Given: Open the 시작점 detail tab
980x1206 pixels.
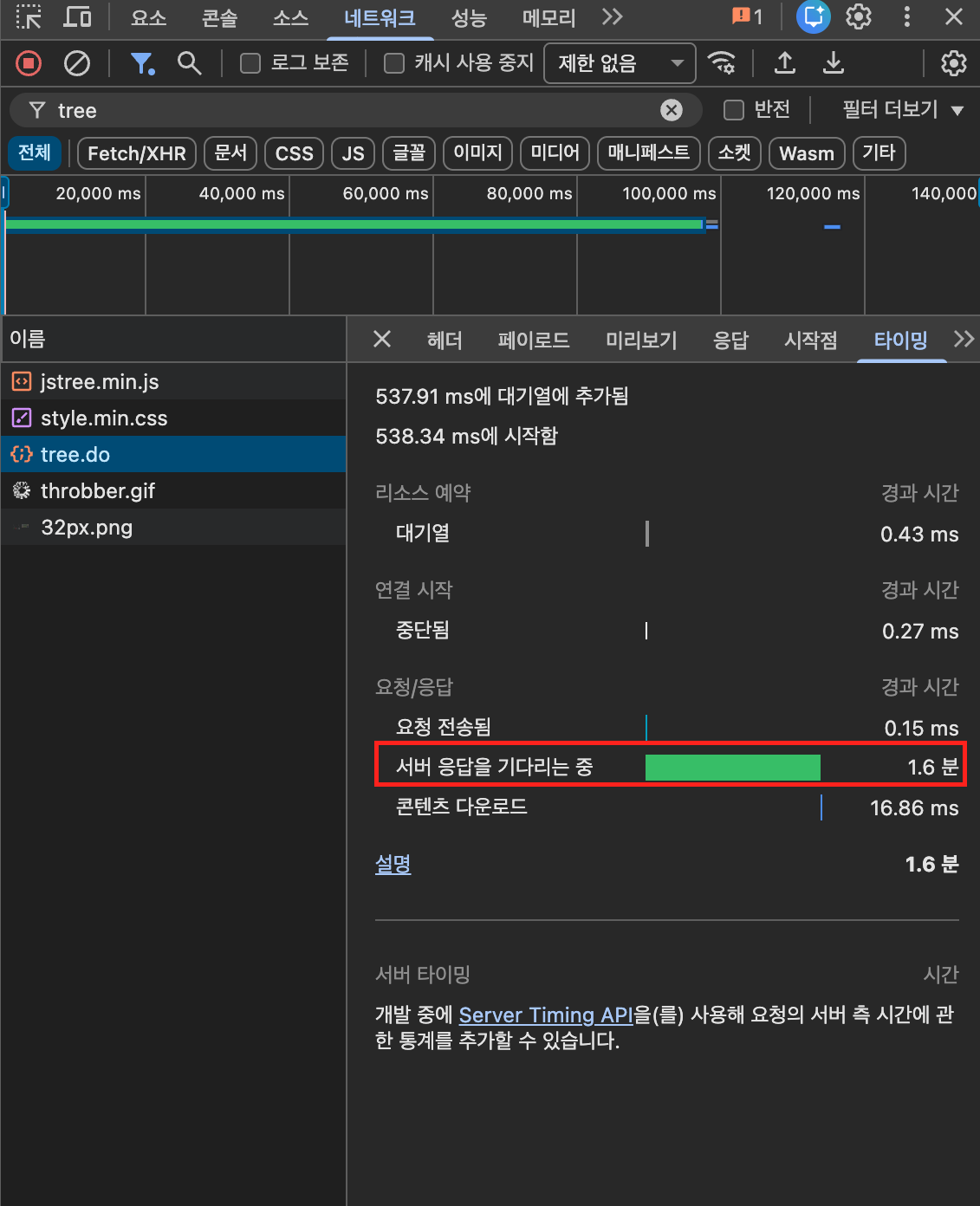Looking at the screenshot, I should pyautogui.click(x=811, y=340).
